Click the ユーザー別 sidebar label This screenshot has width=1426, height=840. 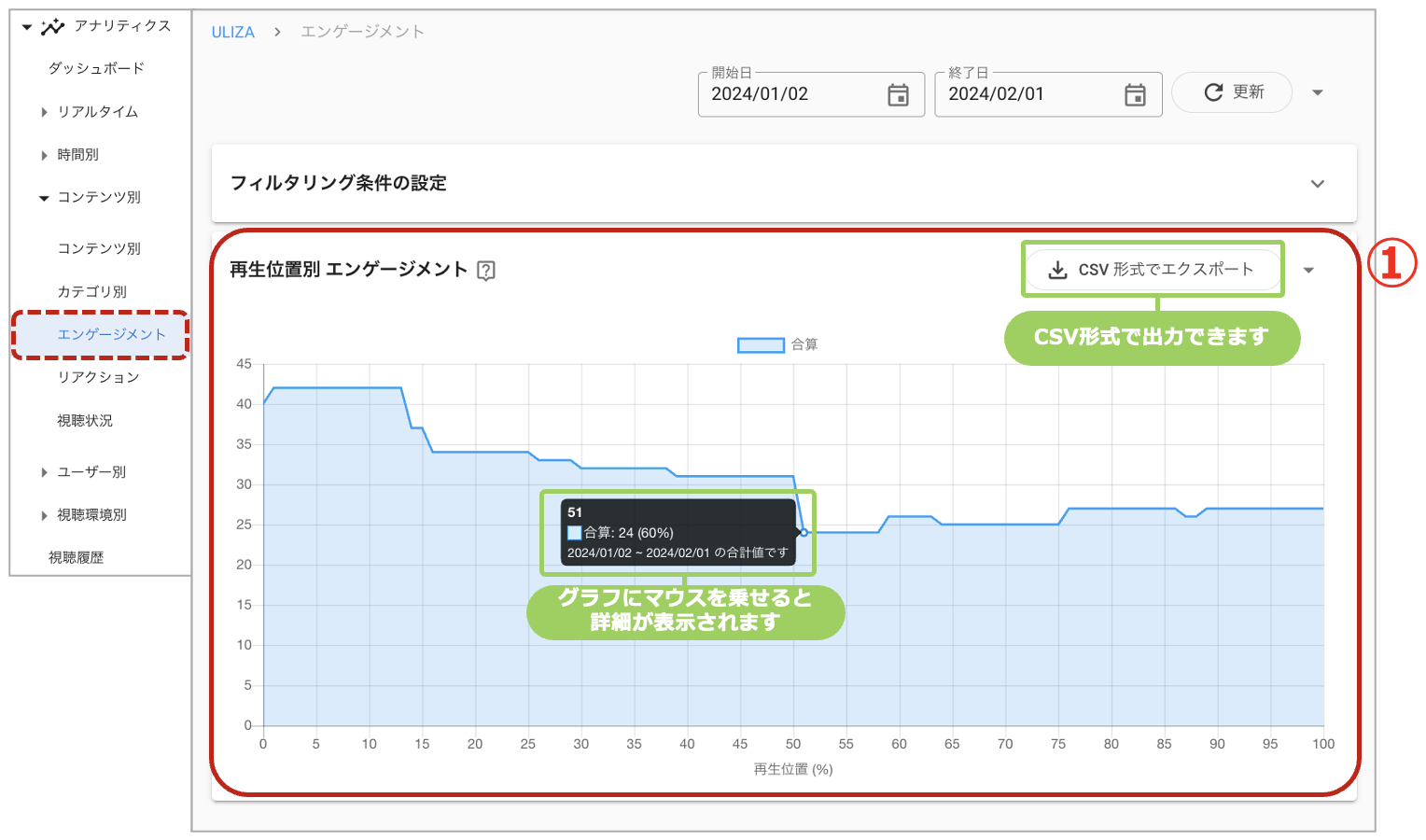91,472
